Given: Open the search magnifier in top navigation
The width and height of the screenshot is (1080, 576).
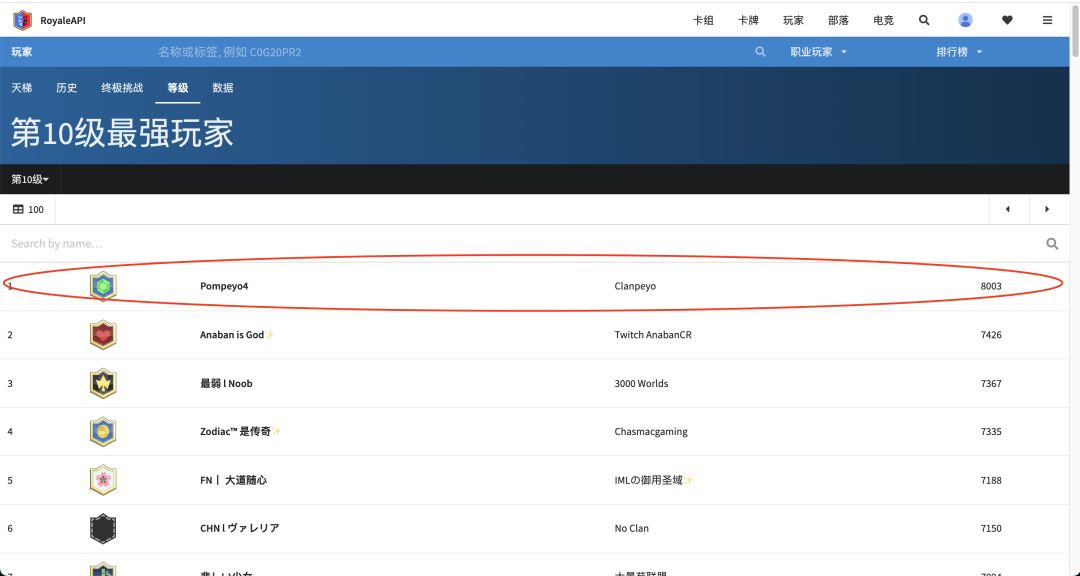Looking at the screenshot, I should click(x=924, y=20).
